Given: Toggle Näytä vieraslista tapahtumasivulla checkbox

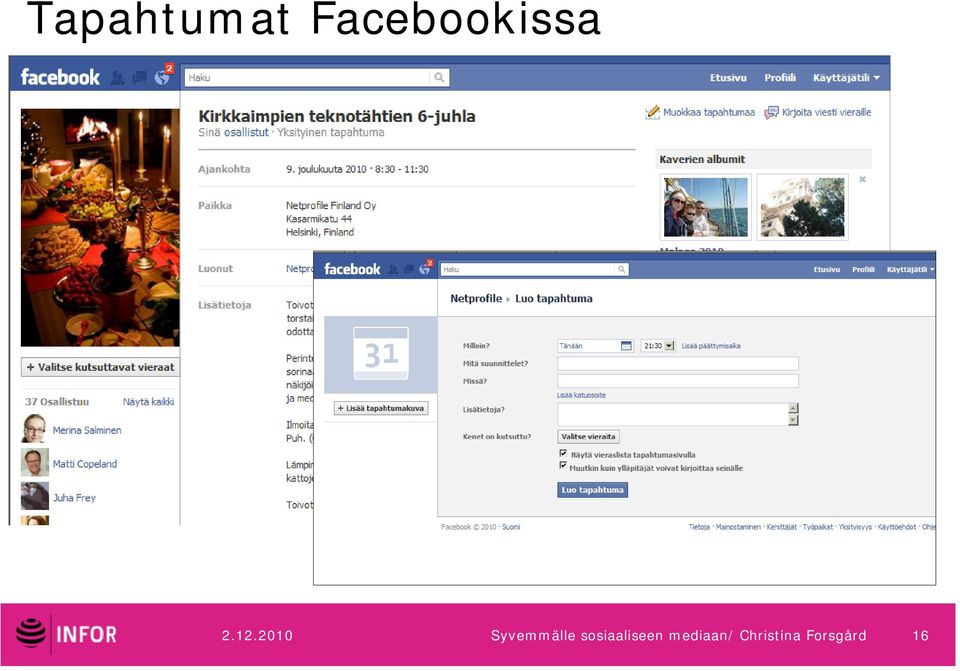Looking at the screenshot, I should (563, 454).
